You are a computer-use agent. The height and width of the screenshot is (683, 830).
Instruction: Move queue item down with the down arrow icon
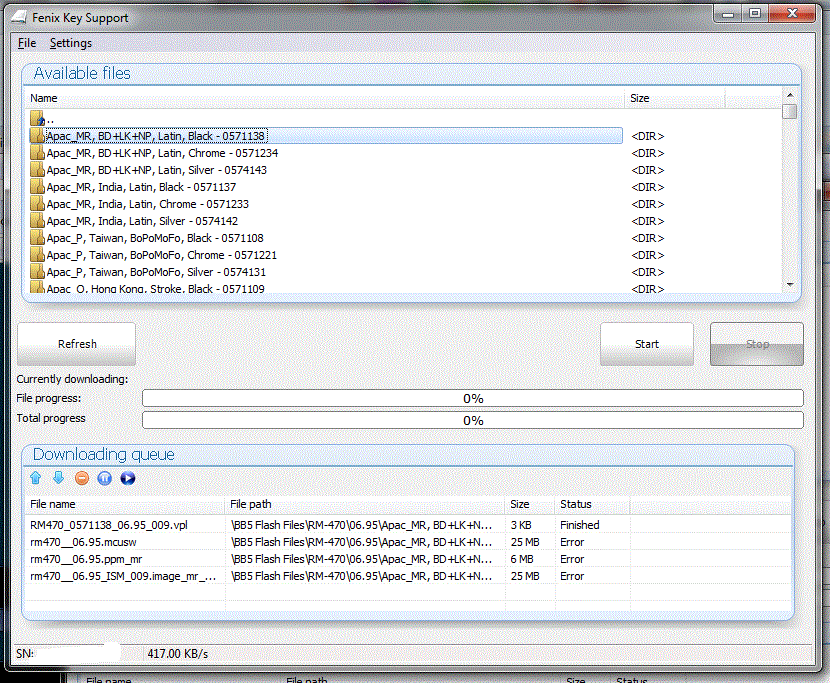point(58,478)
